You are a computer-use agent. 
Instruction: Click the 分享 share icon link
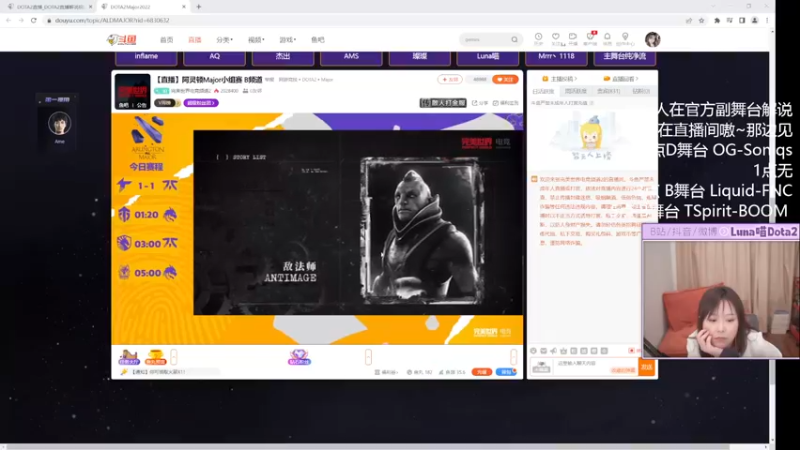480,103
